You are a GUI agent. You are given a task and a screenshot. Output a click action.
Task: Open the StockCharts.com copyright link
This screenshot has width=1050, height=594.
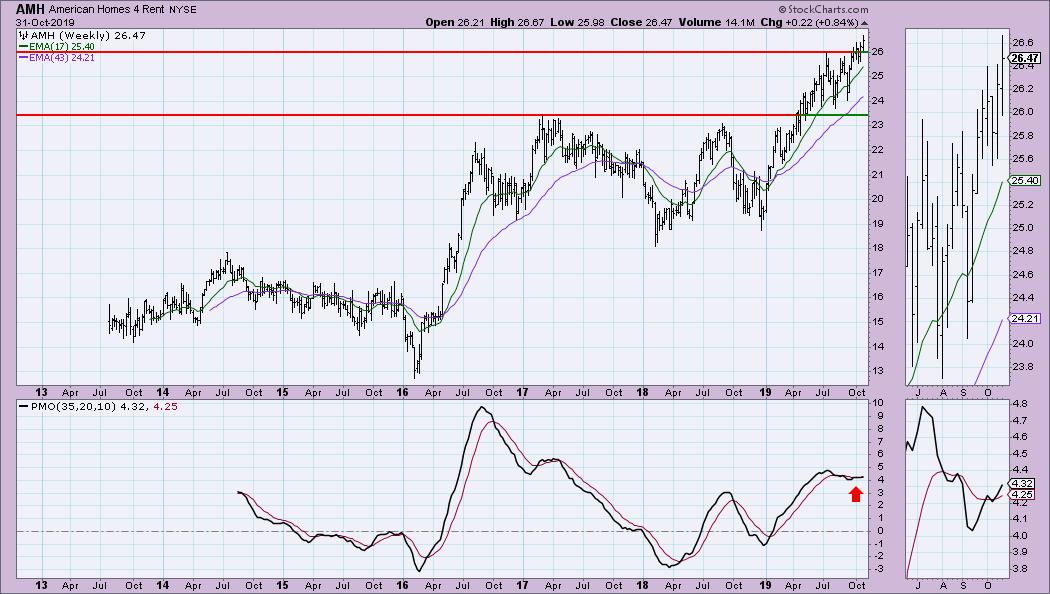coord(823,9)
